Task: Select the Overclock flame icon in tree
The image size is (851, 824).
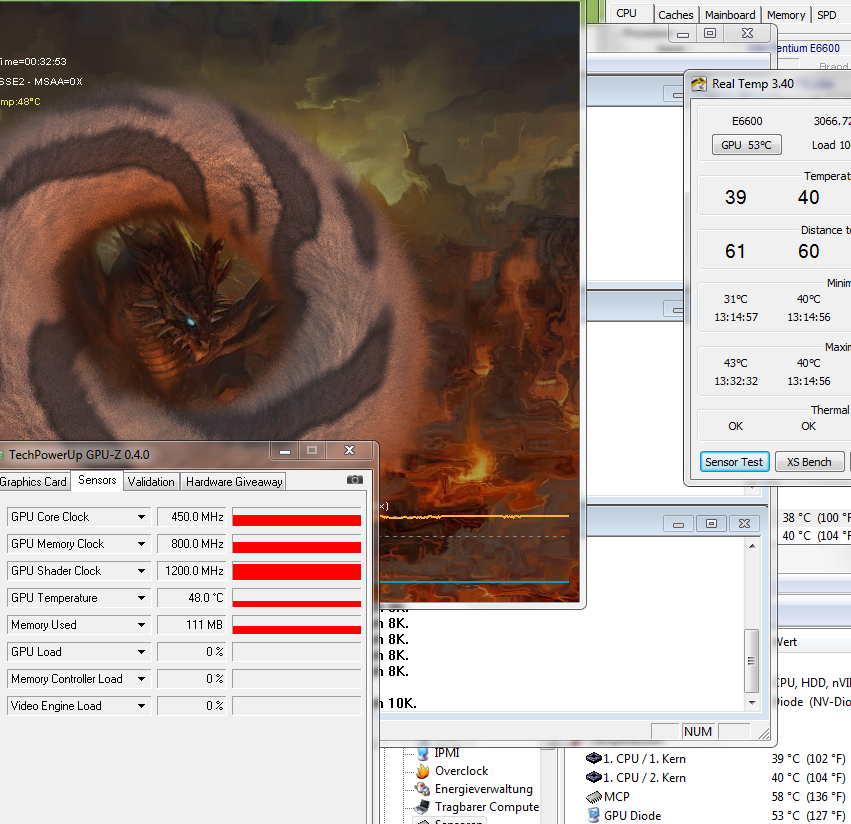Action: pos(423,771)
